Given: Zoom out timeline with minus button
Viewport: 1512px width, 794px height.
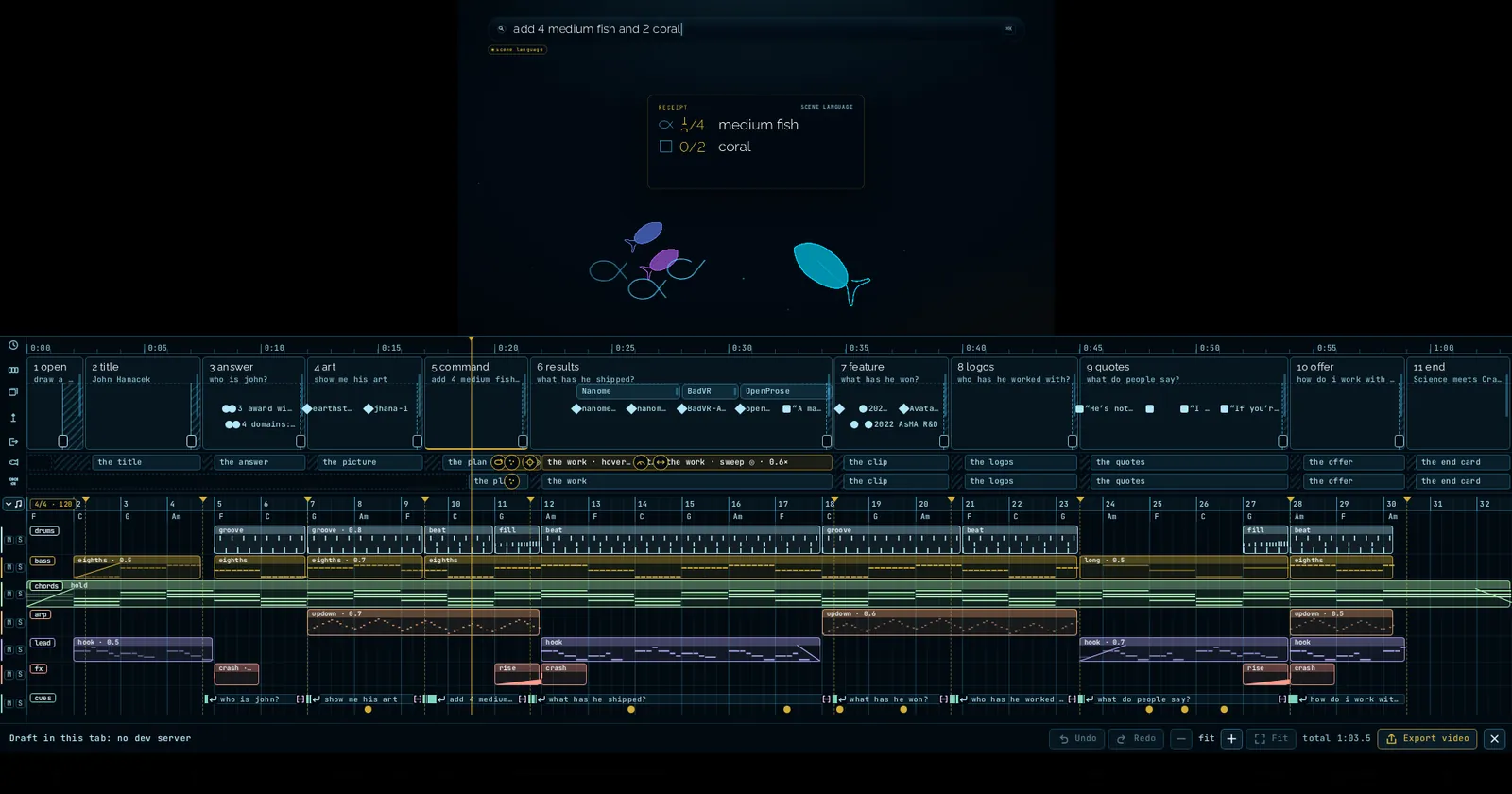Looking at the screenshot, I should click(x=1180, y=739).
